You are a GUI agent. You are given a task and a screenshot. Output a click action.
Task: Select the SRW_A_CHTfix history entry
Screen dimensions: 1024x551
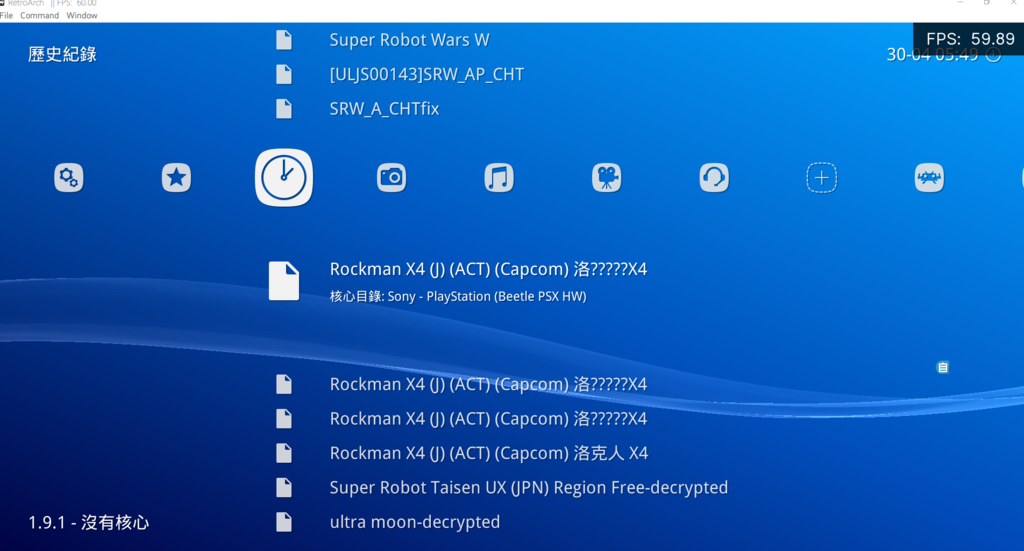click(384, 108)
